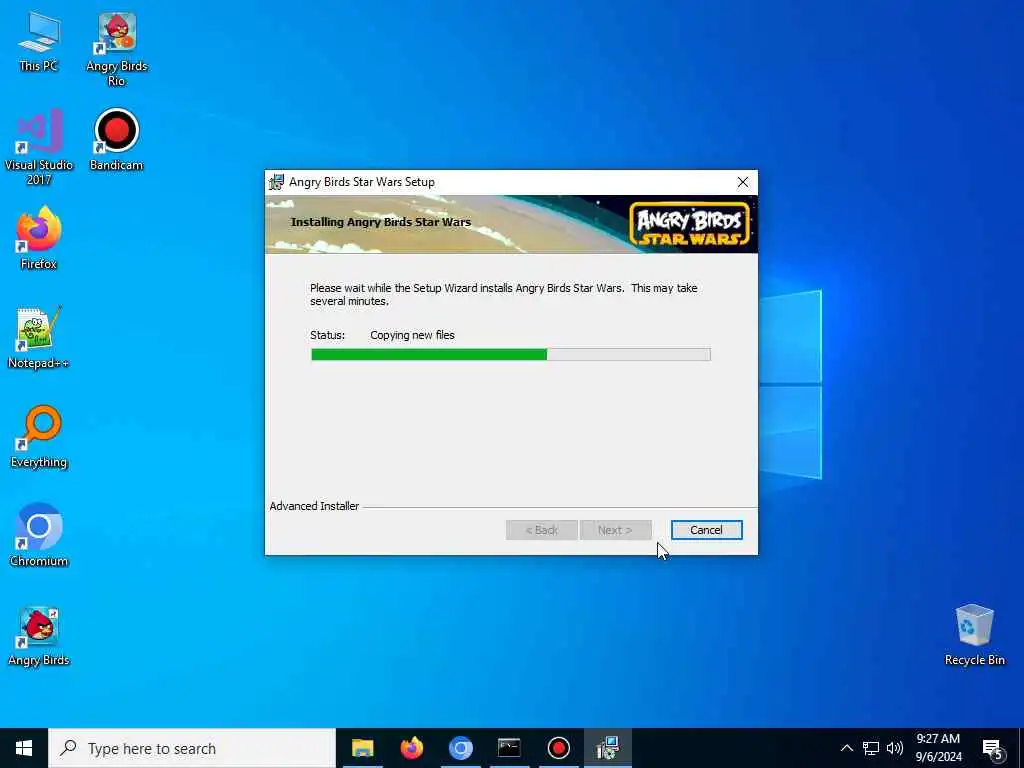Select the Notepad++ desktop shortcut

point(39,338)
